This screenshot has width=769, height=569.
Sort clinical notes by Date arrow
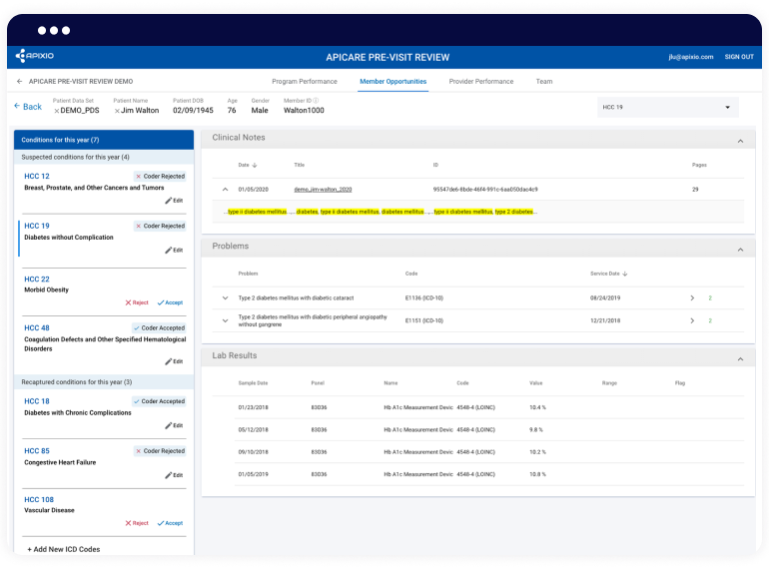[x=255, y=165]
